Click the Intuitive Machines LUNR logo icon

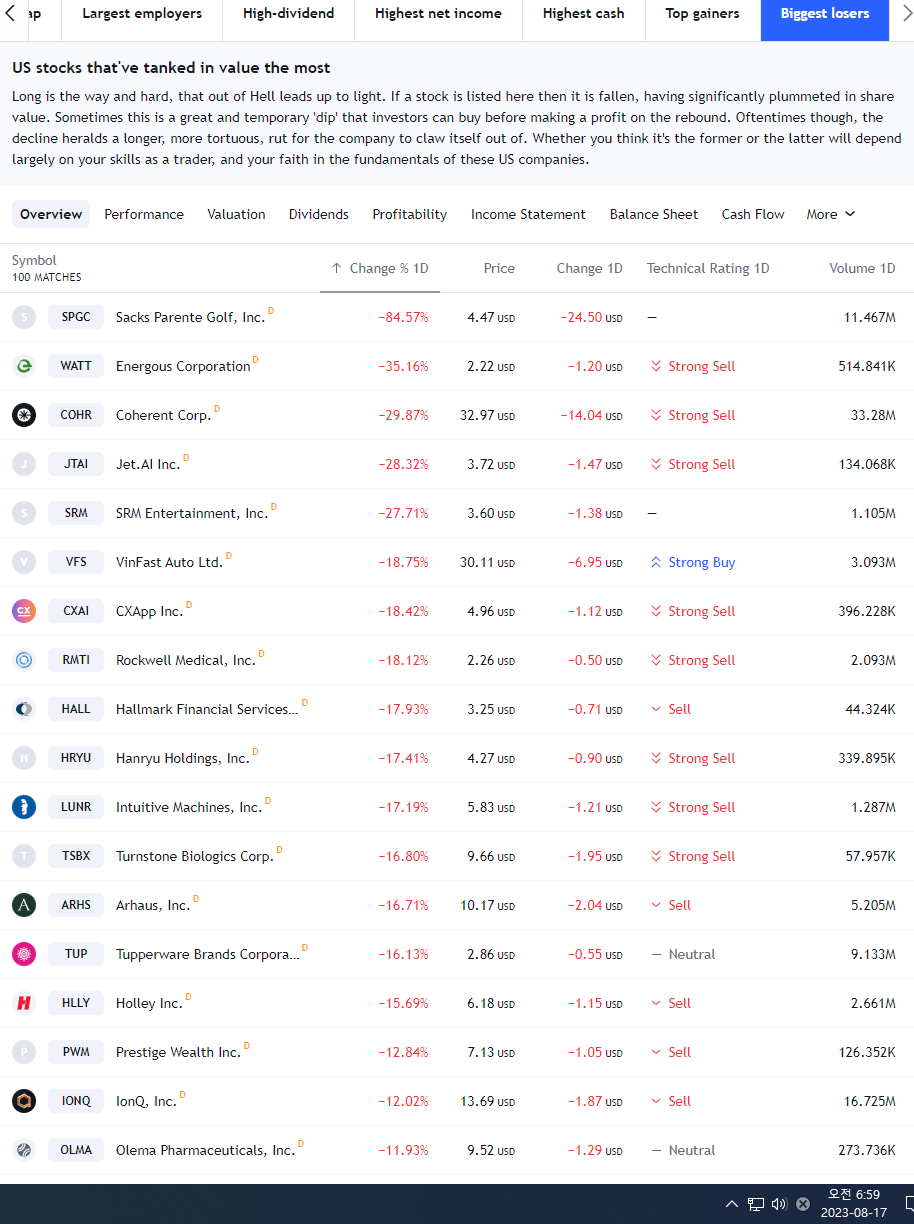[24, 807]
